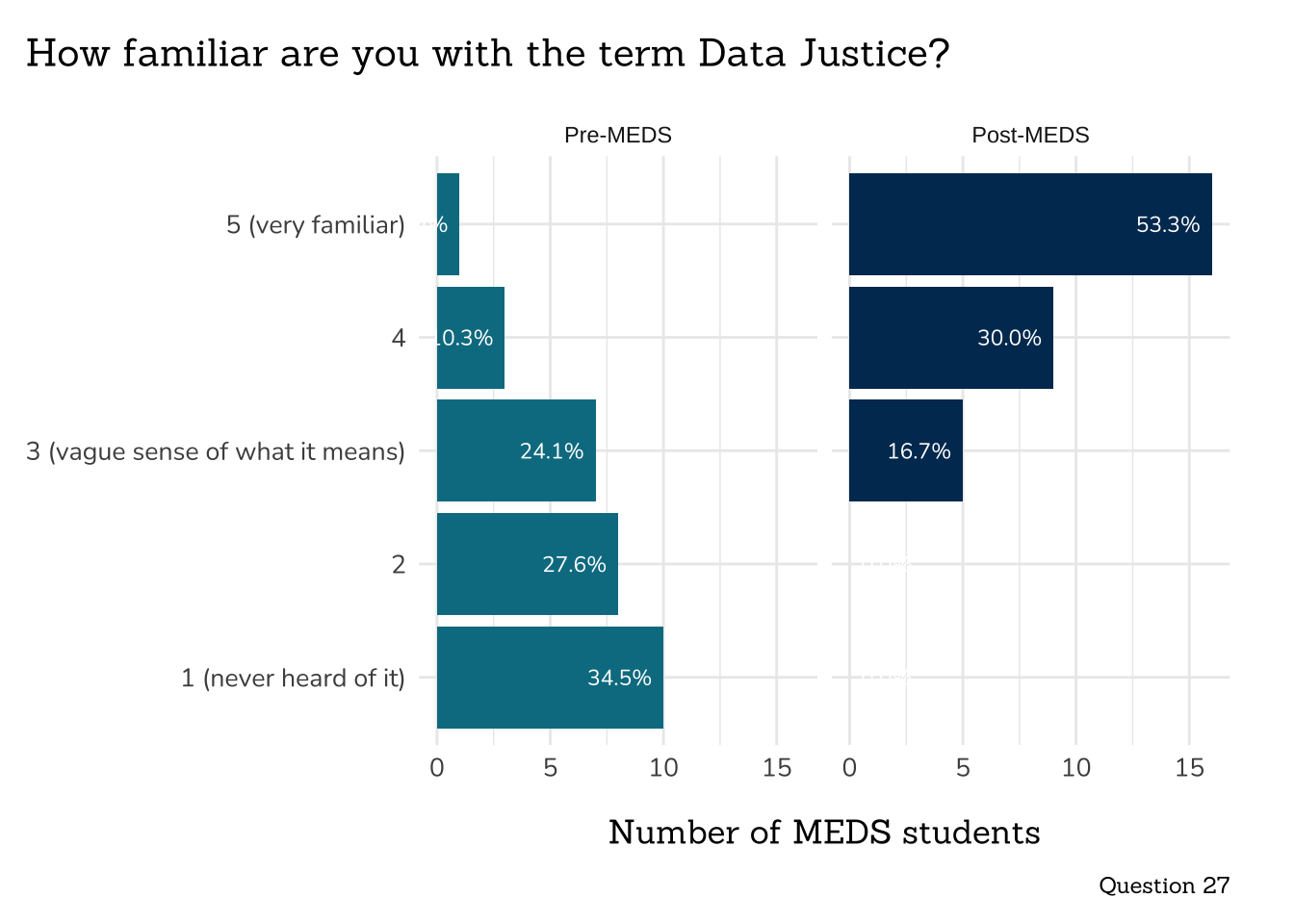Click the 'Question 27' caption

(x=1164, y=885)
